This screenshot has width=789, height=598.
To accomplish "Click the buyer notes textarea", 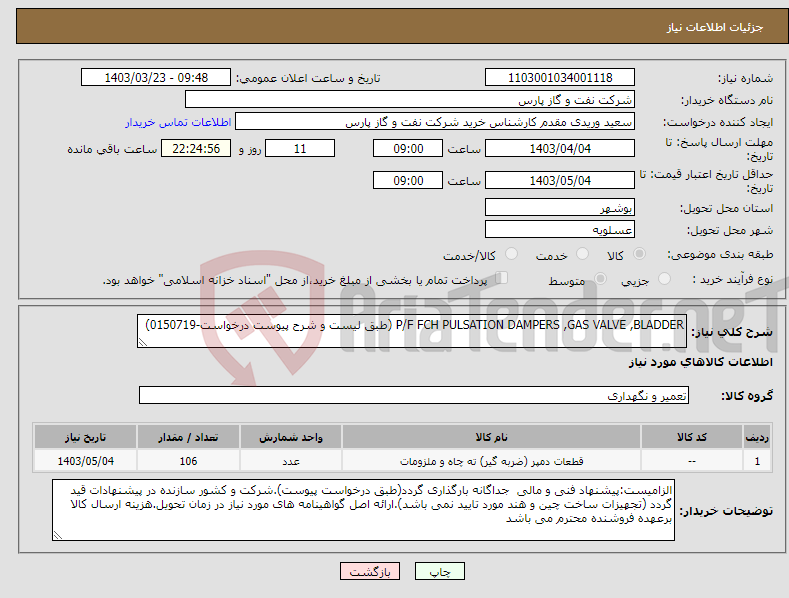I will point(363,510).
